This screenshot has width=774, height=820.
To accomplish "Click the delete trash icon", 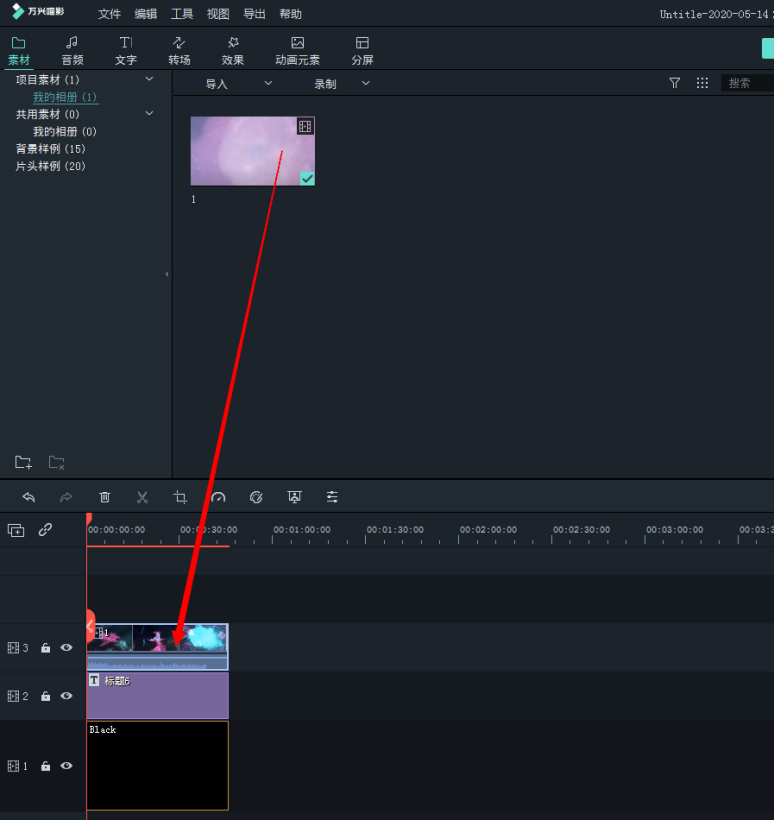I will pos(105,497).
